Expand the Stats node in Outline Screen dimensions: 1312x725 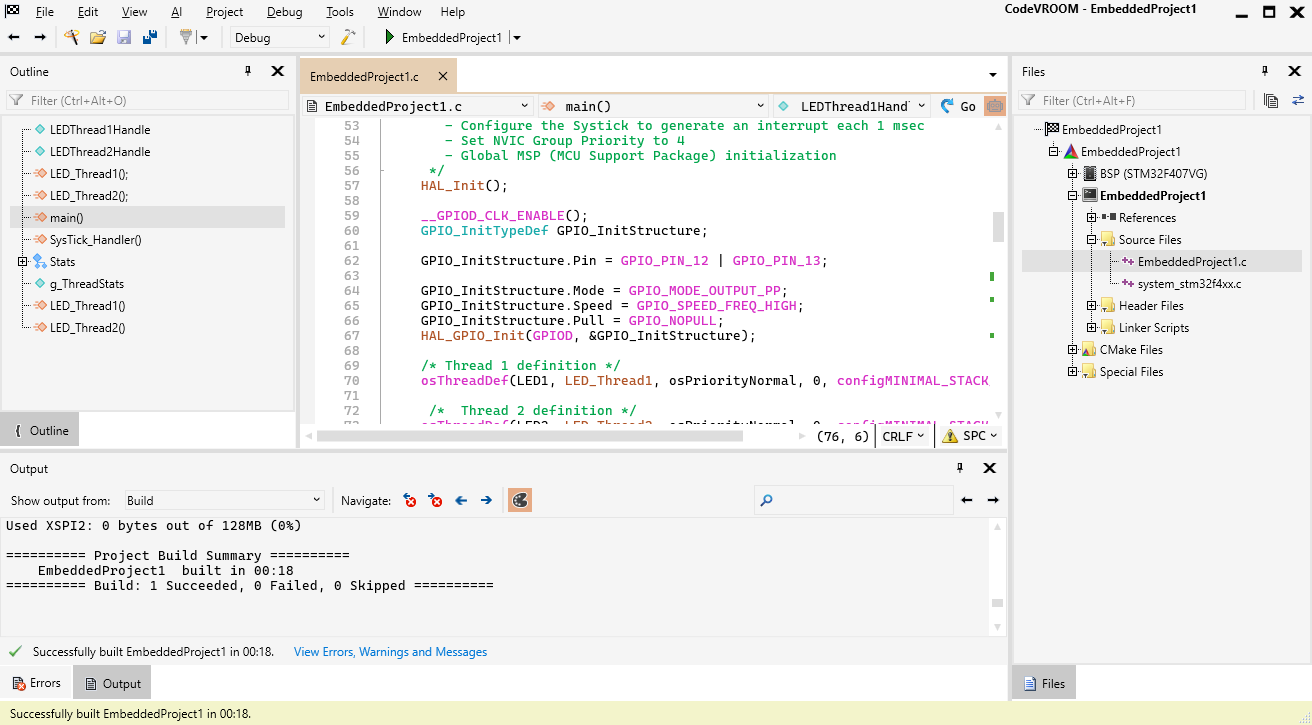[x=23, y=262]
